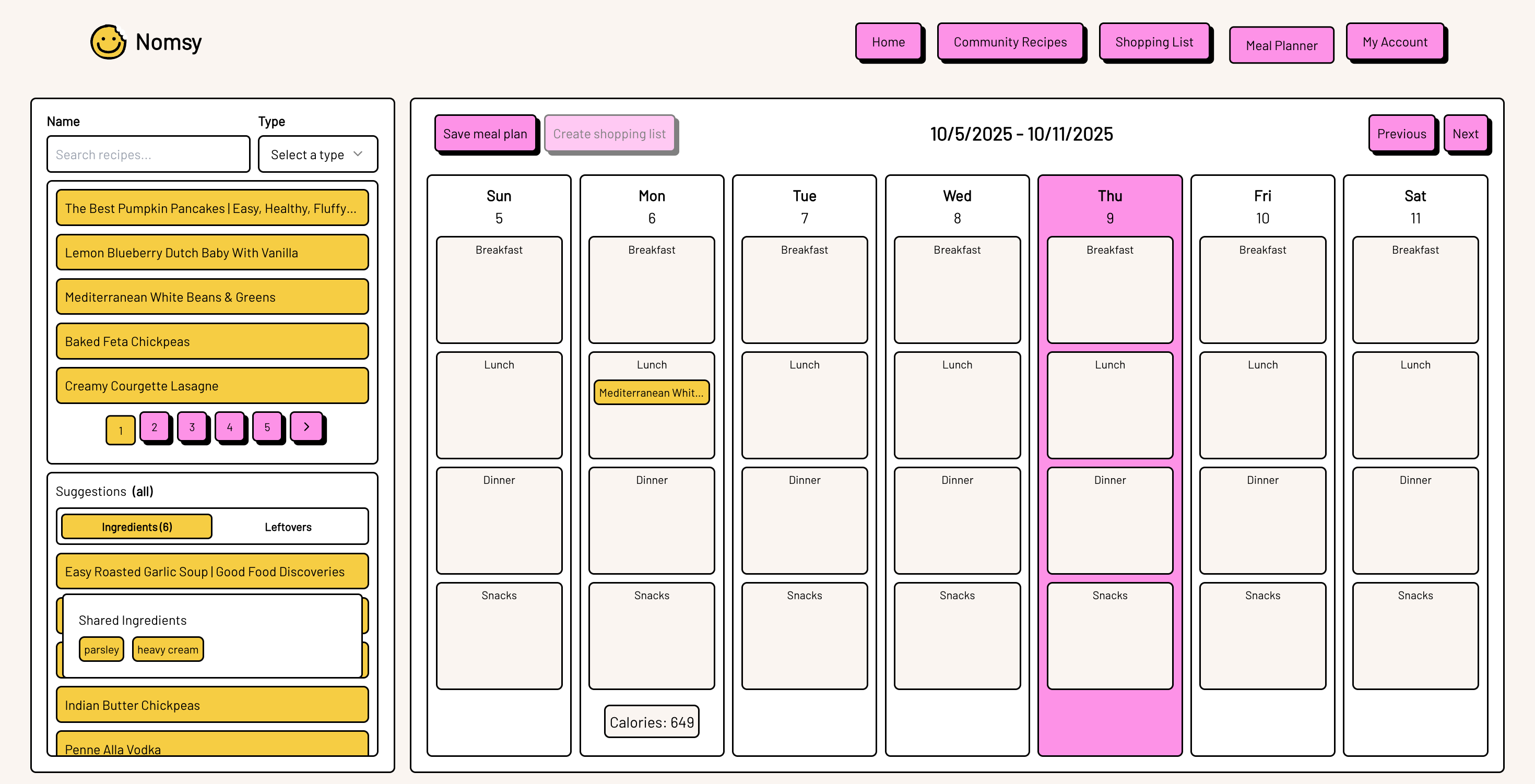Advance to the next week with Next
Screen dimensions: 1535x784
[1465, 134]
